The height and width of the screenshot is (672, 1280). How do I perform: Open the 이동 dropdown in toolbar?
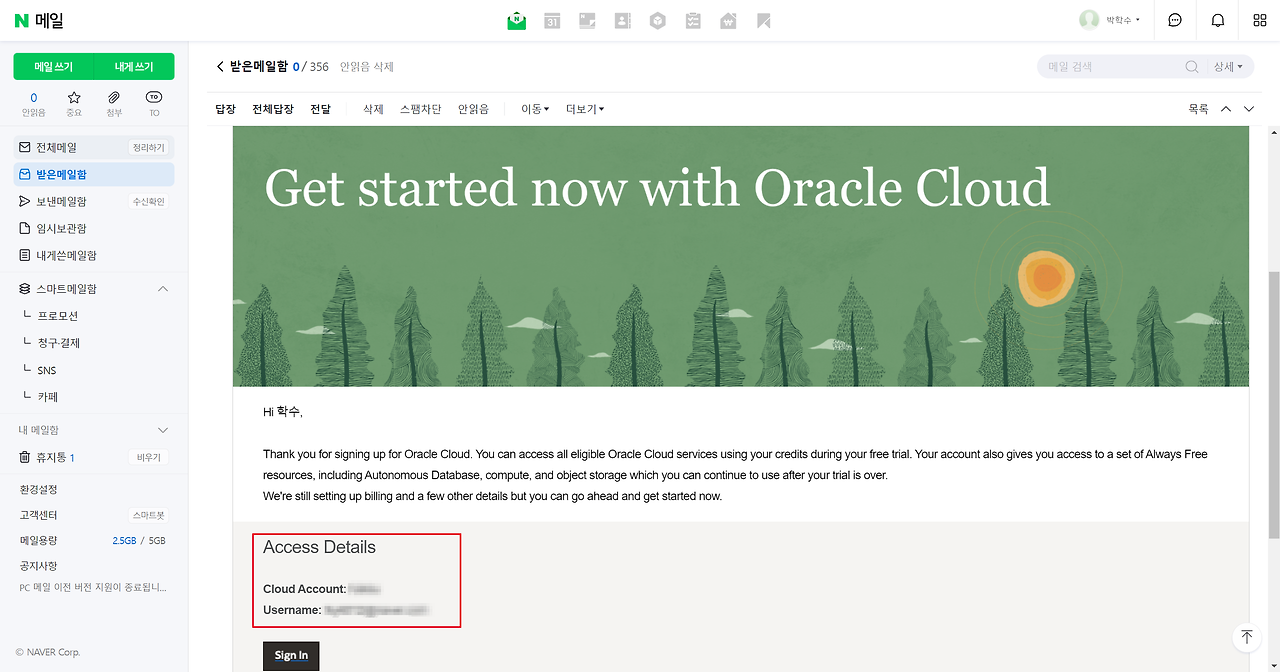535,109
